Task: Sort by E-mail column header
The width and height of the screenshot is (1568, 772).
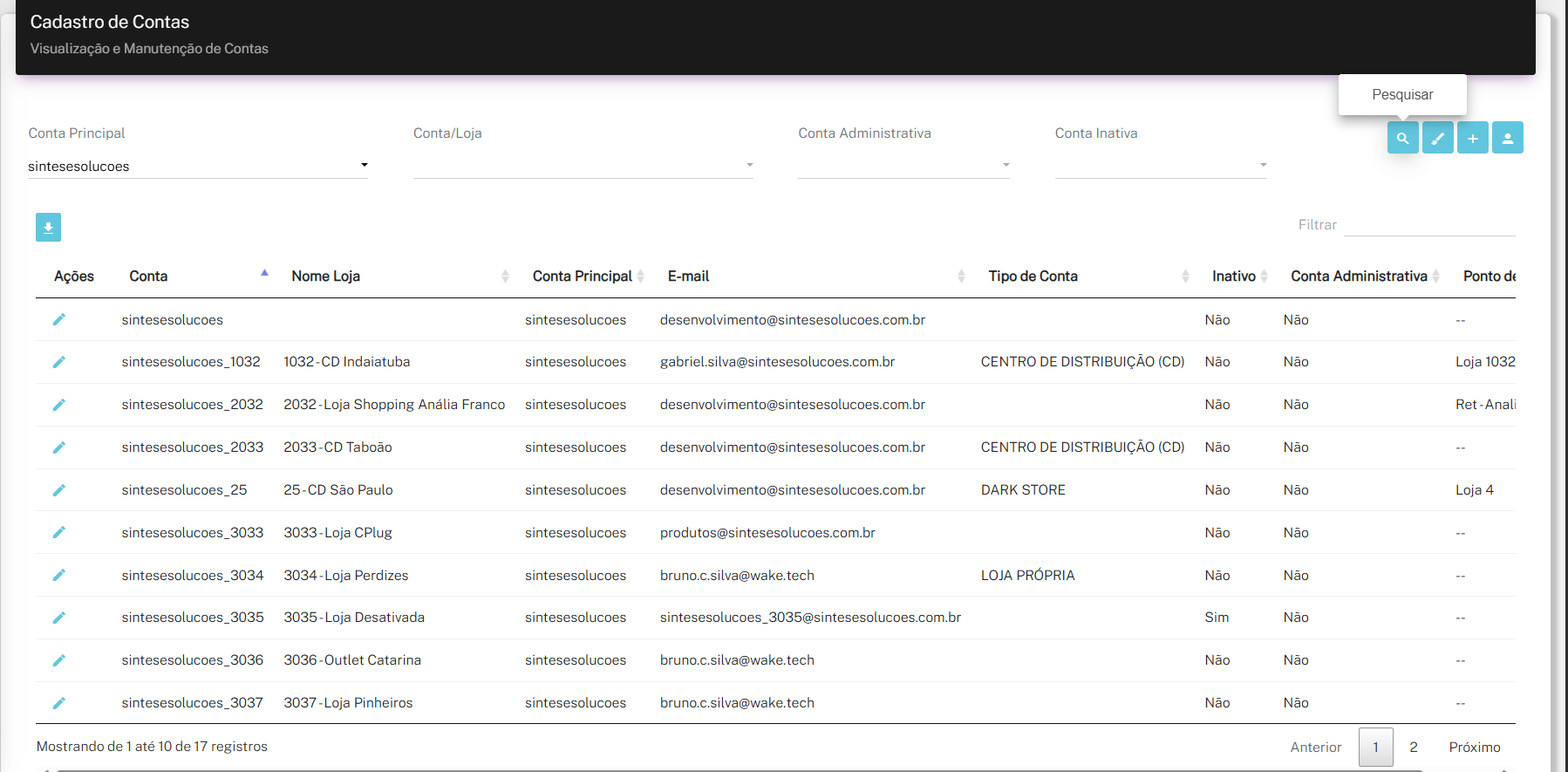Action: (x=688, y=276)
